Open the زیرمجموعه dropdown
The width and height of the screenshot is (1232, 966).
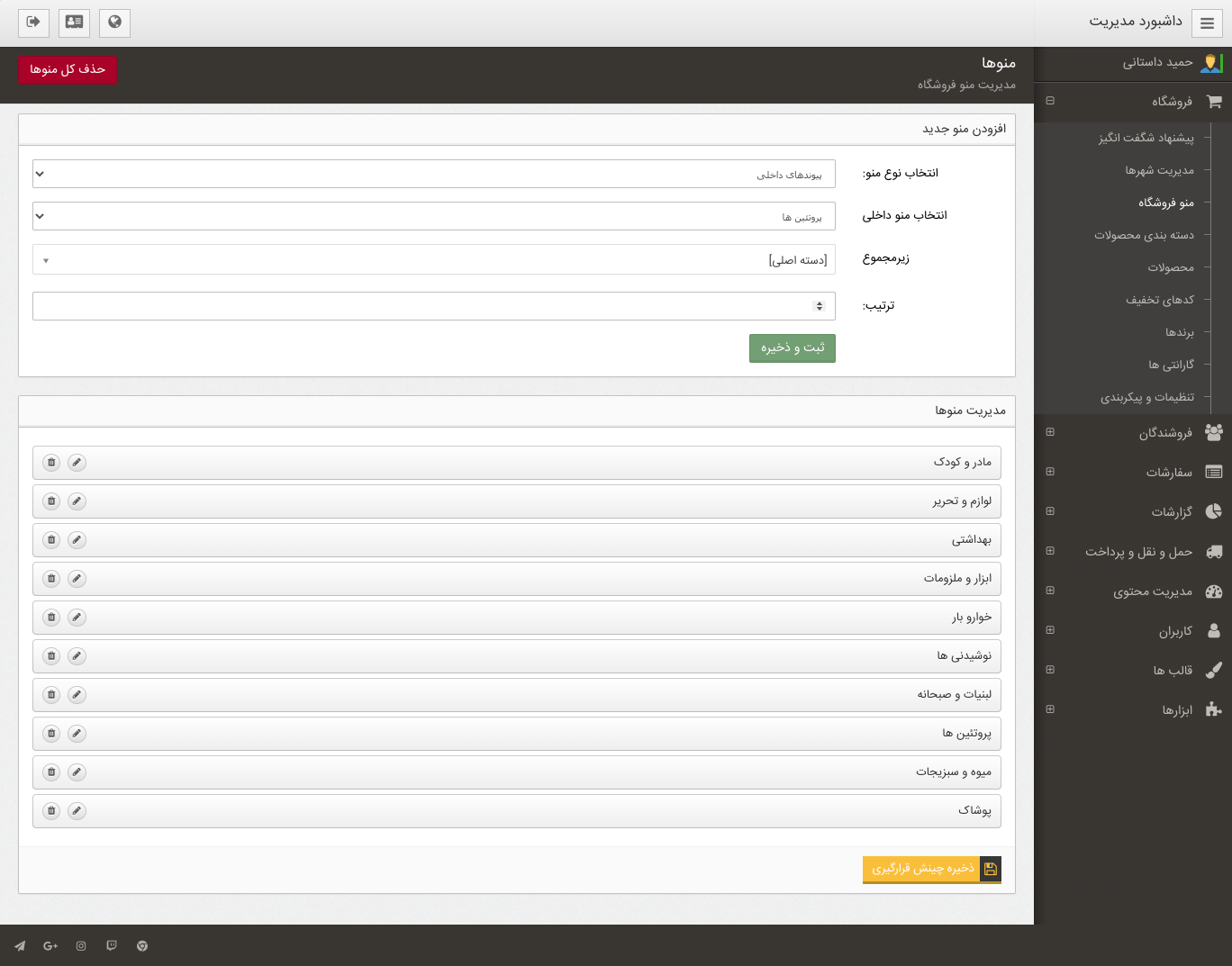tap(433, 259)
